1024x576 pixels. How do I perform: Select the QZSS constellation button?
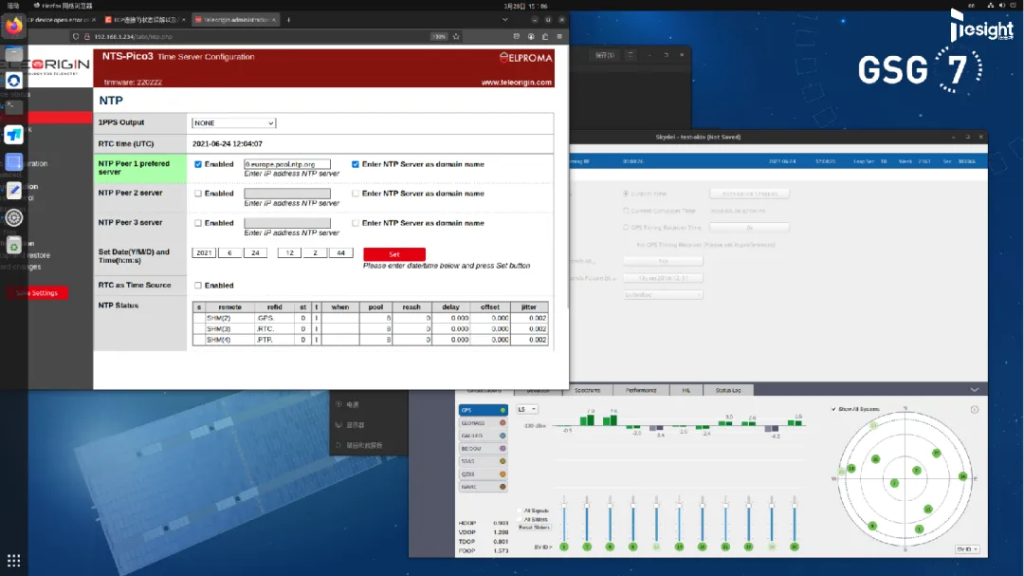(x=483, y=474)
